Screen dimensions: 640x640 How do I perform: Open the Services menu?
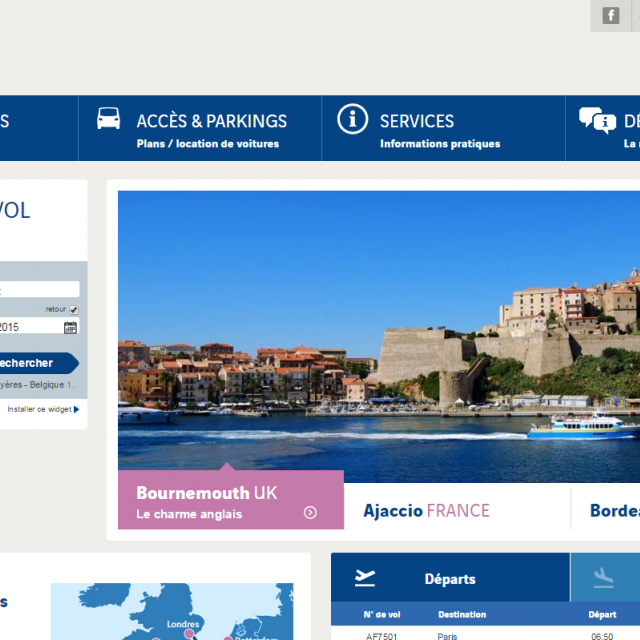[417, 121]
